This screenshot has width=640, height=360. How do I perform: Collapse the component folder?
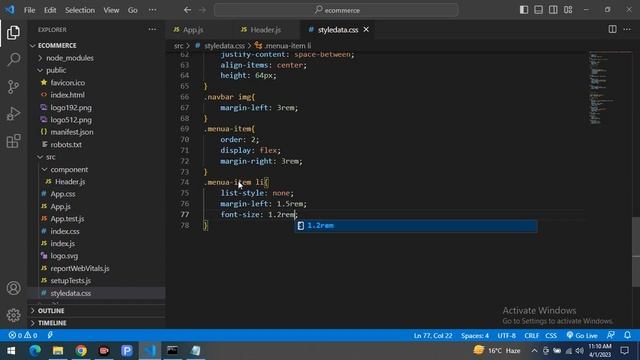coord(69,169)
